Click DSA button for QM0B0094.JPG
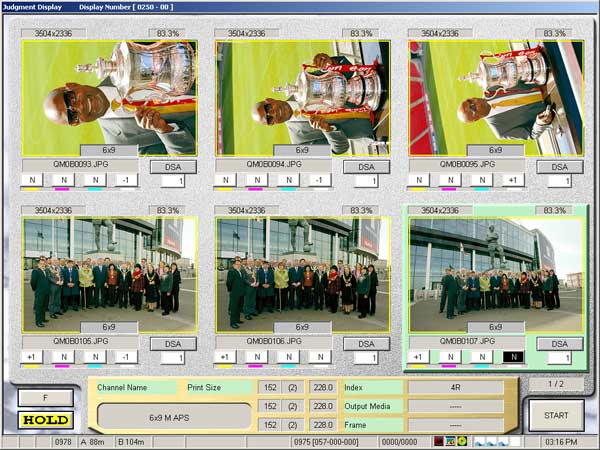 [367, 167]
